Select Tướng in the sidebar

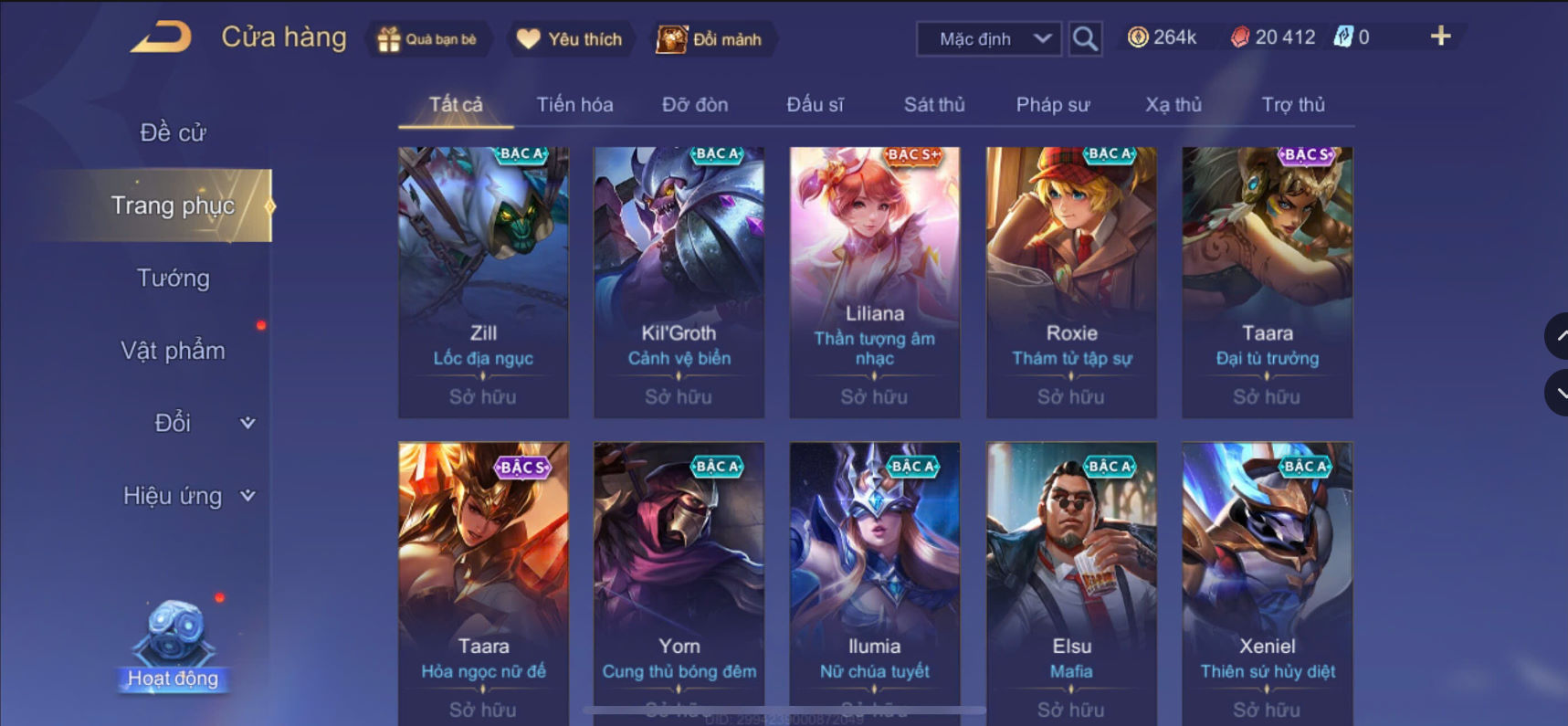coord(174,278)
